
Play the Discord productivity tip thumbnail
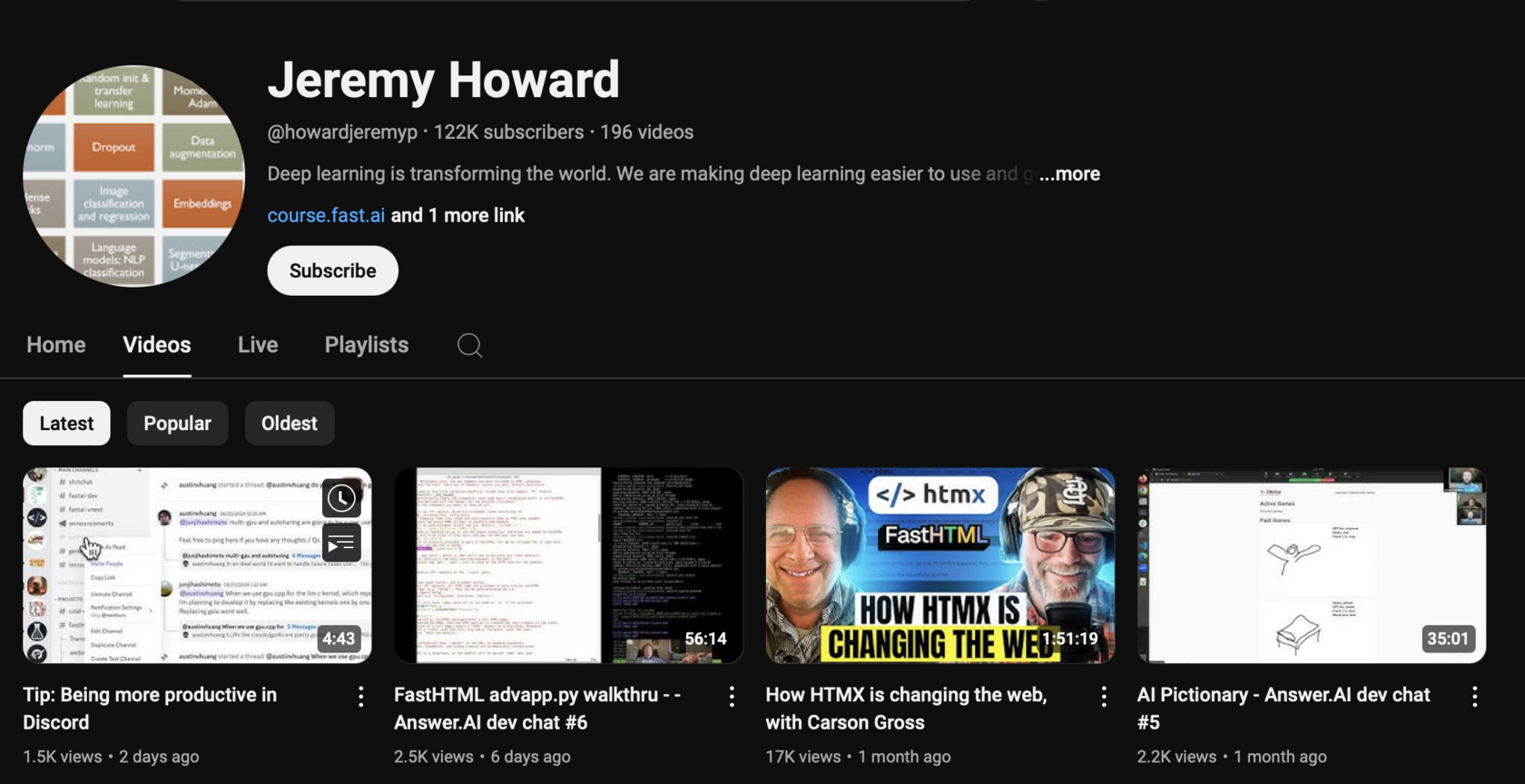pos(197,565)
